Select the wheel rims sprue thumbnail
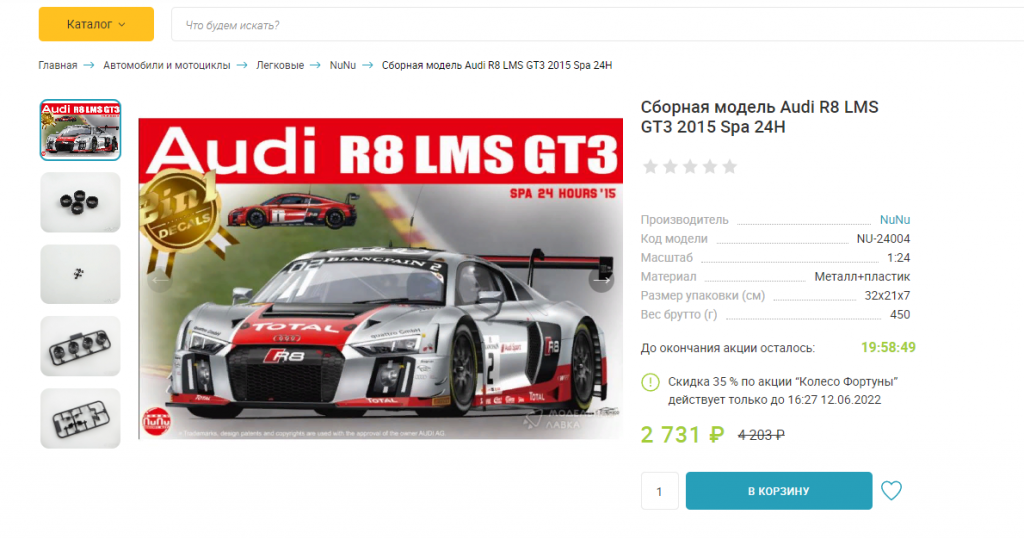The width and height of the screenshot is (1024, 539). click(80, 346)
